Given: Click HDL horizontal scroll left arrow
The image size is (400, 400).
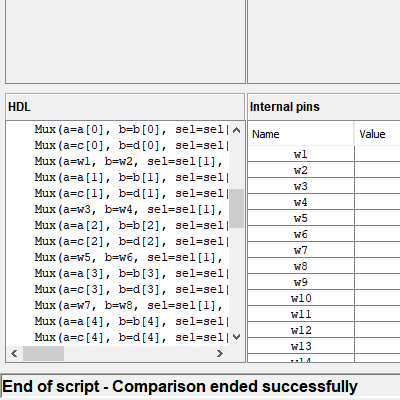Looking at the screenshot, I should point(14,353).
